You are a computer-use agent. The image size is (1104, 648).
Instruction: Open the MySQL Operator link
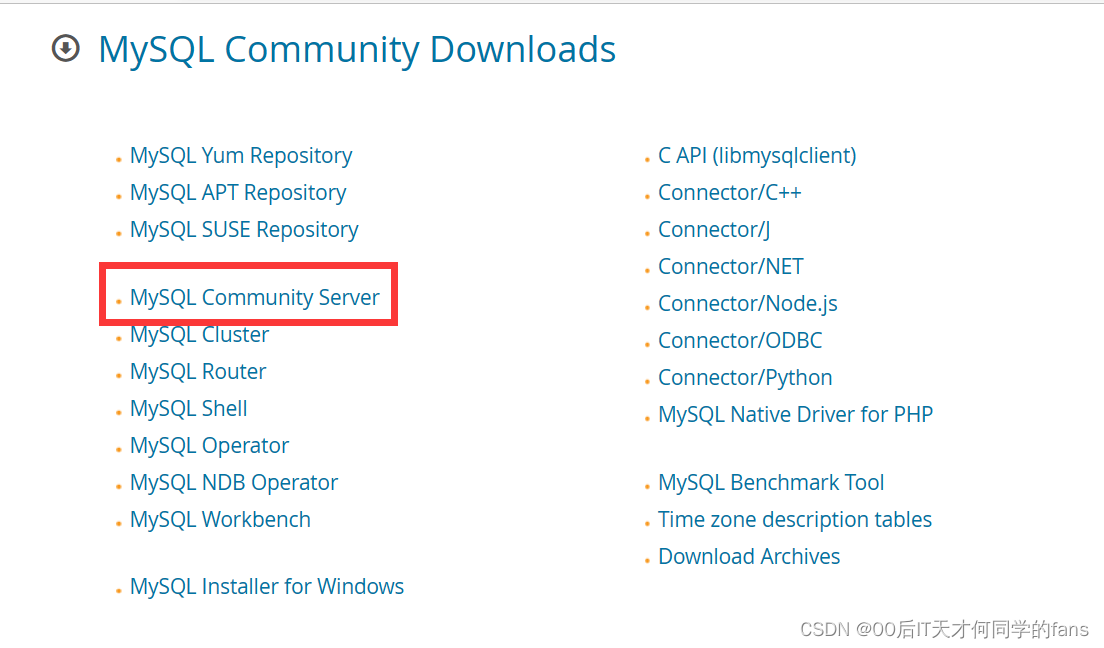[209, 445]
